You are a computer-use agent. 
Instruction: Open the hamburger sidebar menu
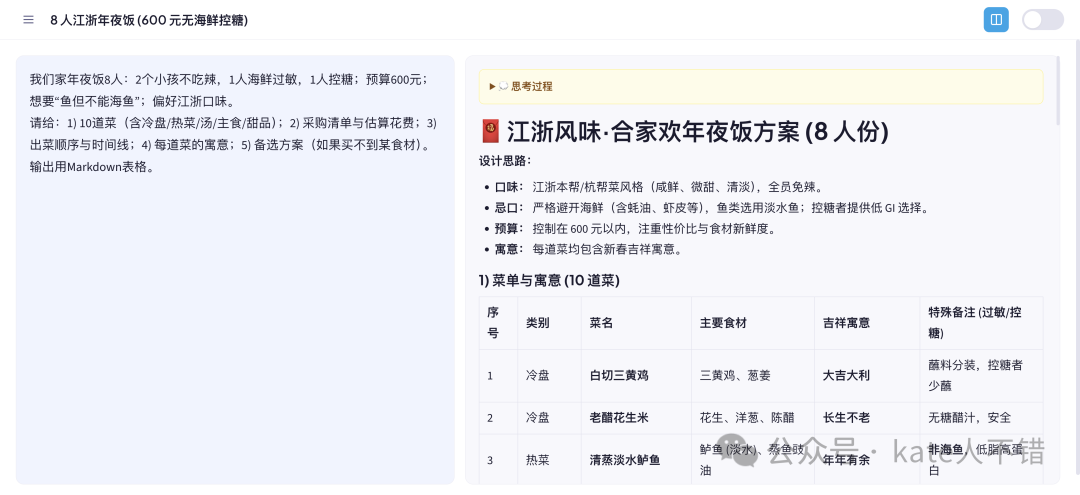tap(28, 20)
